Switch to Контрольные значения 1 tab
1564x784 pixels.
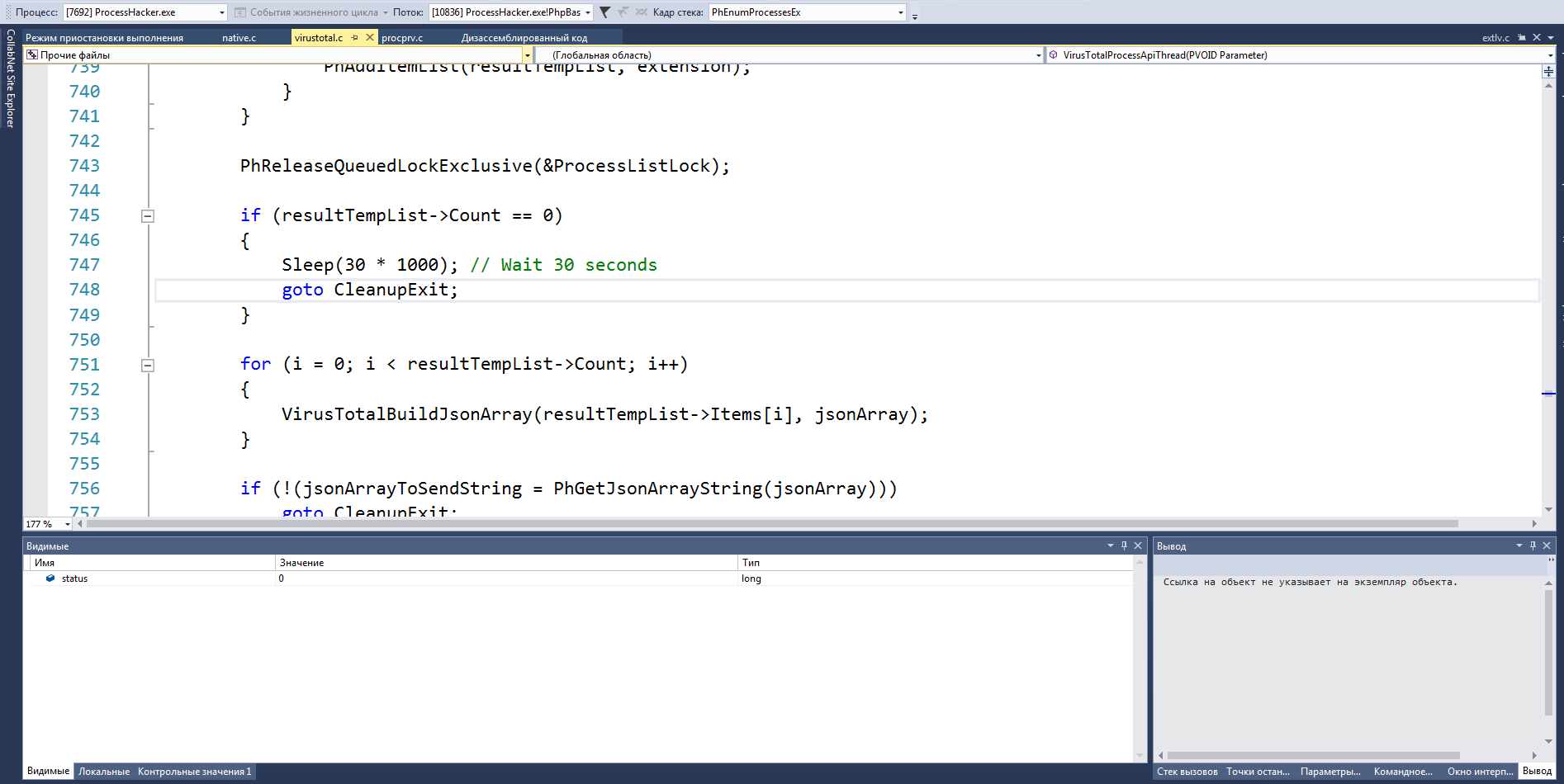coord(194,772)
